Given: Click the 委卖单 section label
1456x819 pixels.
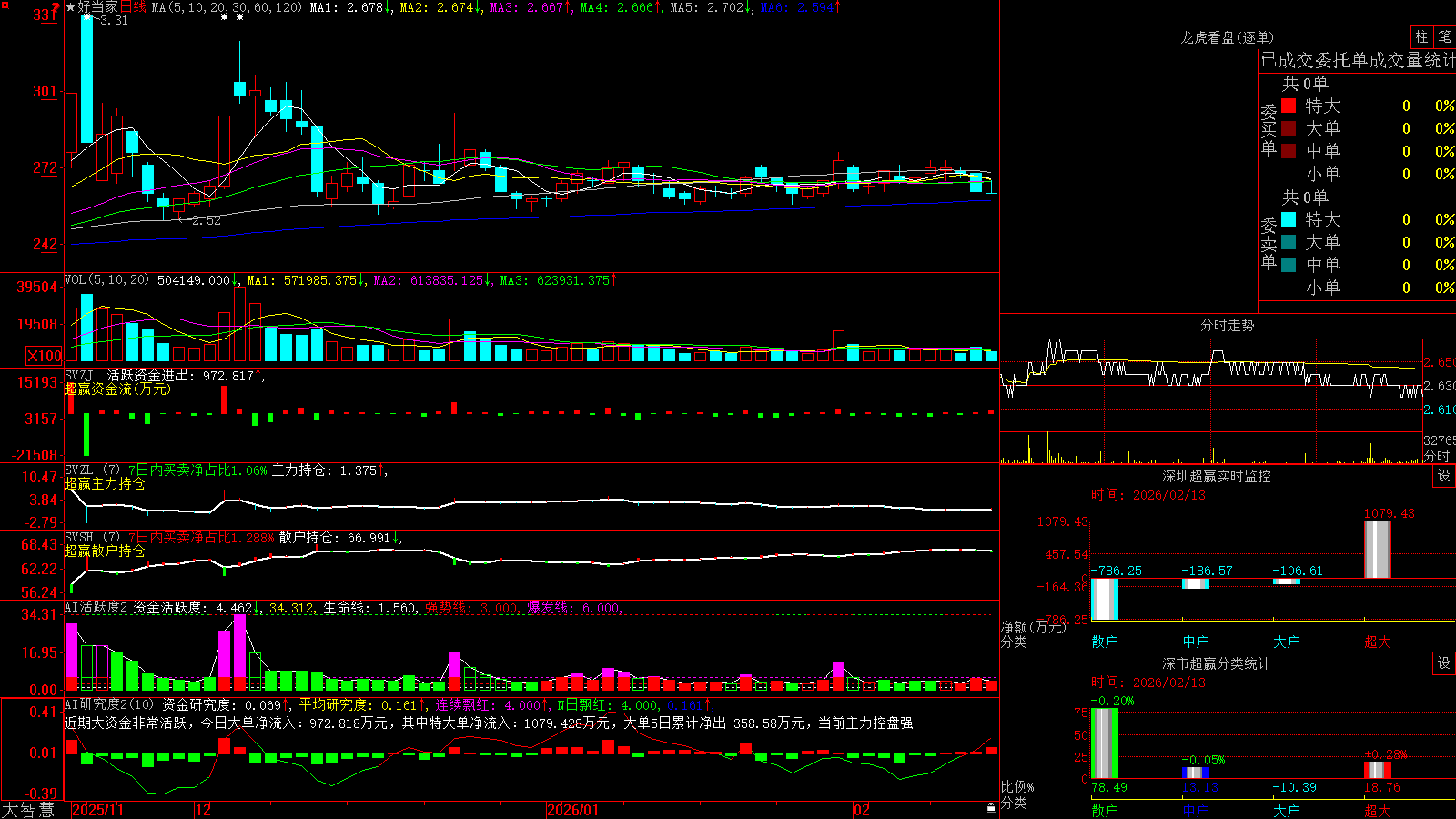Looking at the screenshot, I should point(1269,243).
